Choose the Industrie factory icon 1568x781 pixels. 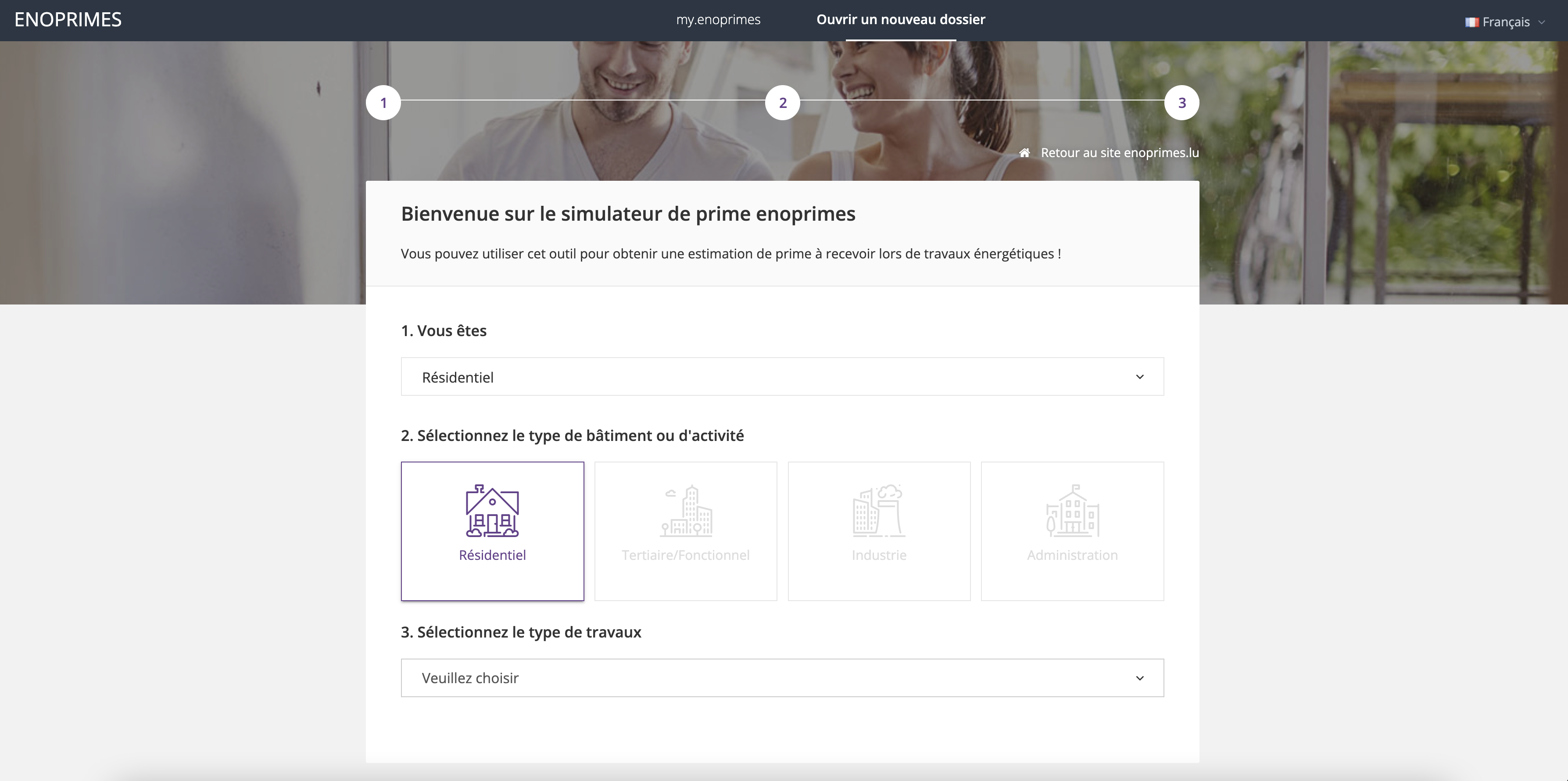click(879, 511)
